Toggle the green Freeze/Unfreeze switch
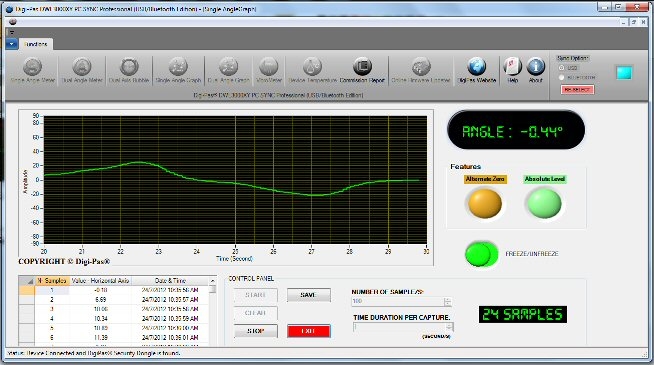This screenshot has width=654, height=365. tap(481, 254)
